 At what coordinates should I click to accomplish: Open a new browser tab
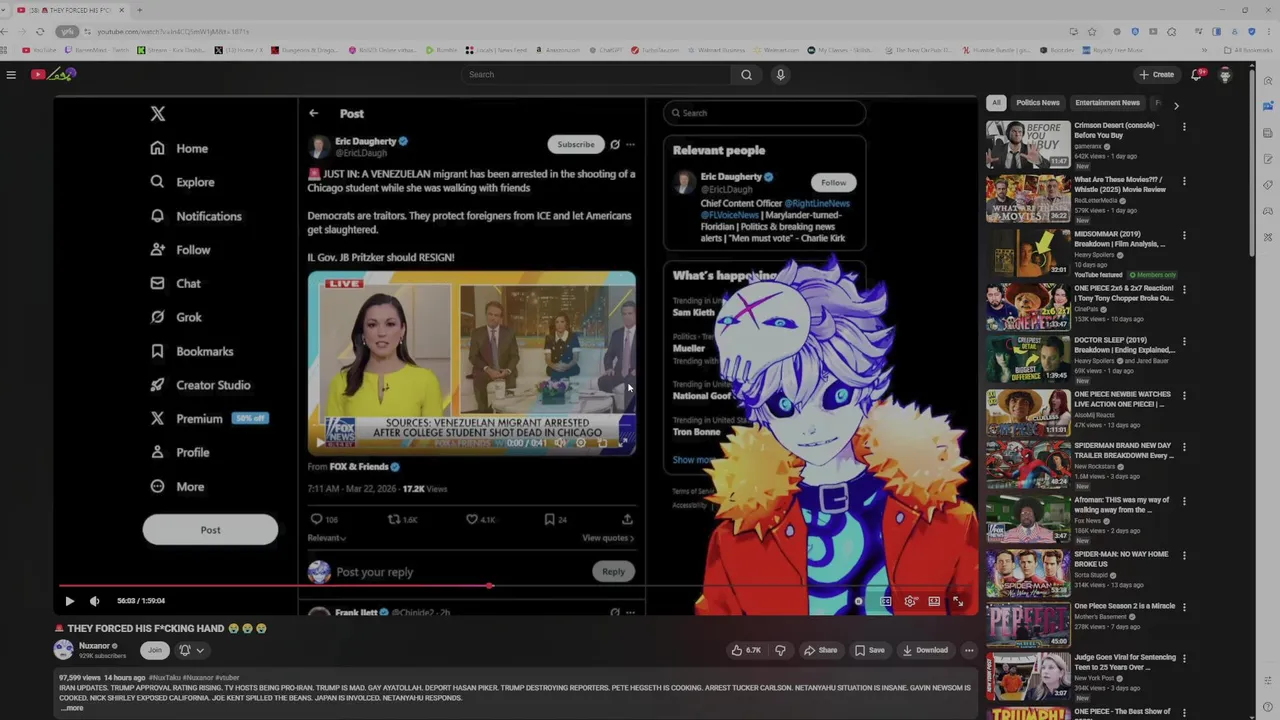[x=139, y=10]
